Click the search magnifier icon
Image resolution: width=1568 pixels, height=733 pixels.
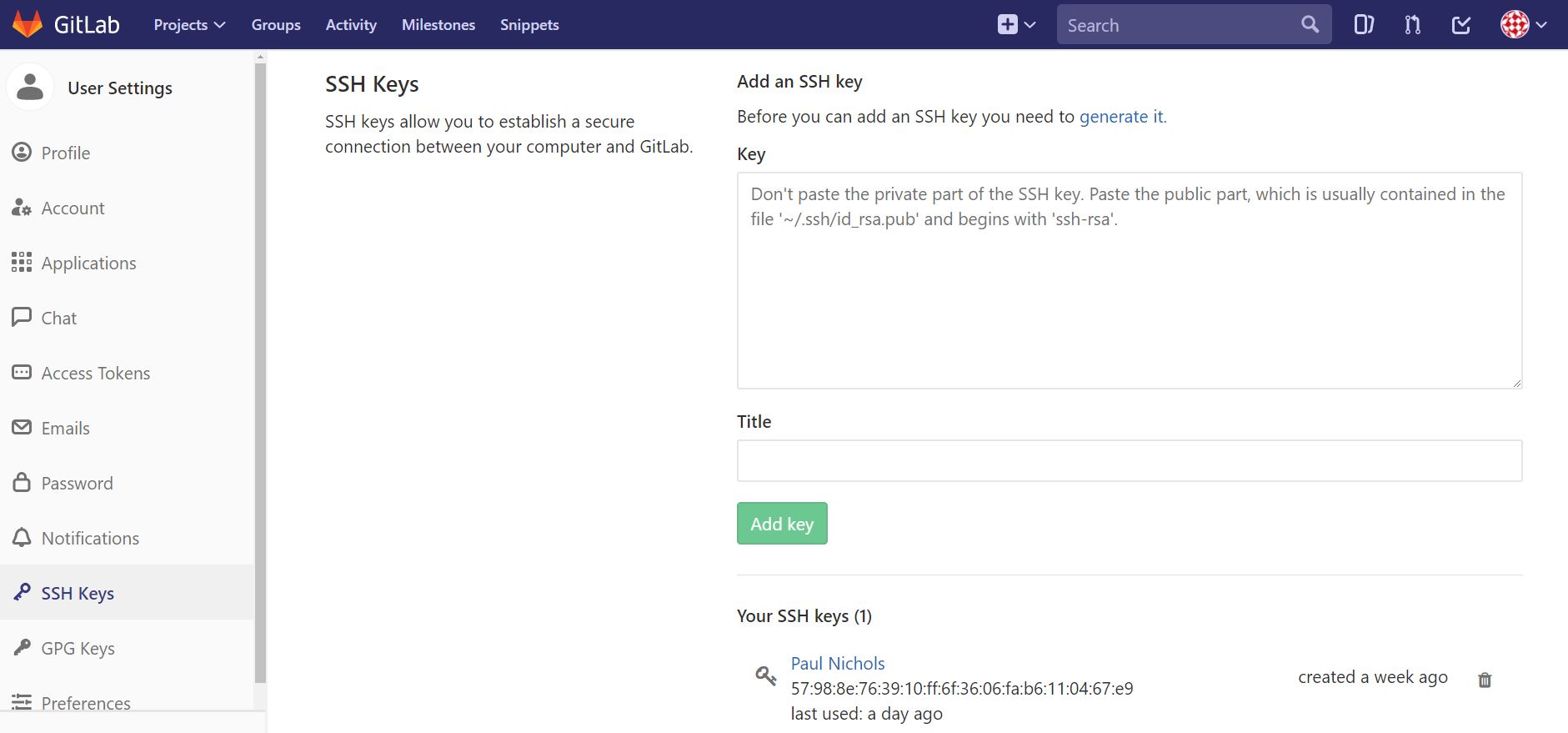click(x=1310, y=25)
